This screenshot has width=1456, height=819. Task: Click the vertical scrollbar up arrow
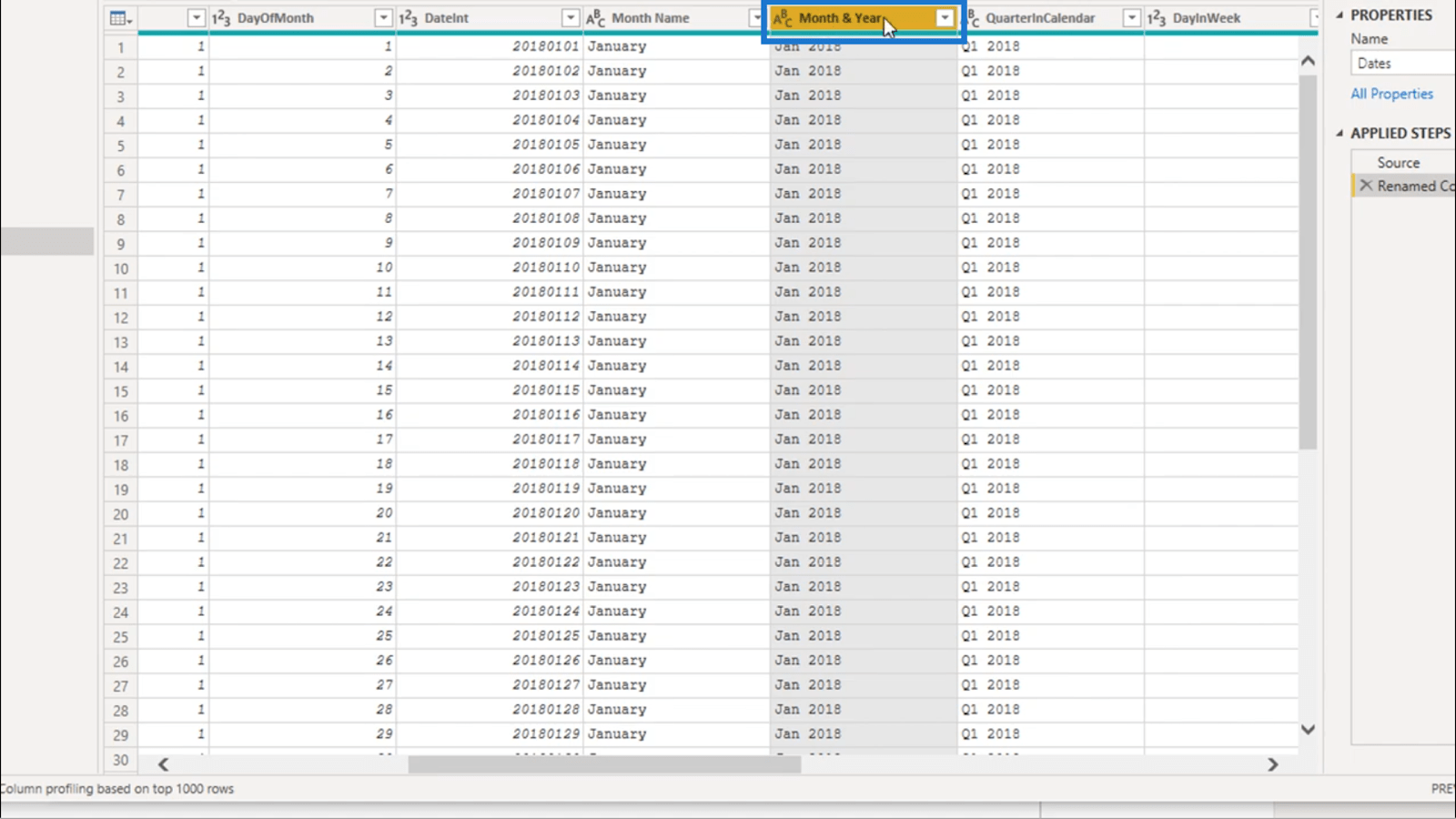pos(1308,61)
